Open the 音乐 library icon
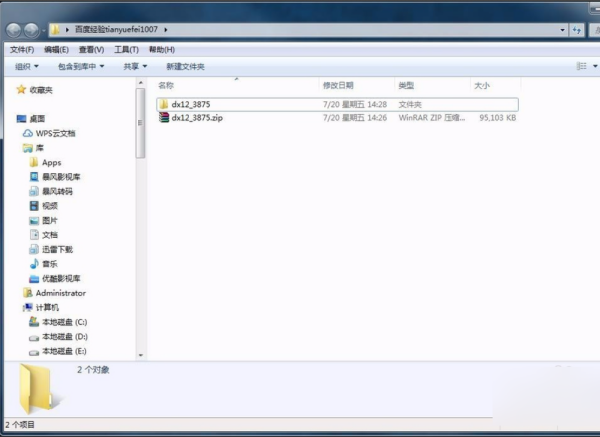Viewport: 600px width, 437px height. 34,264
